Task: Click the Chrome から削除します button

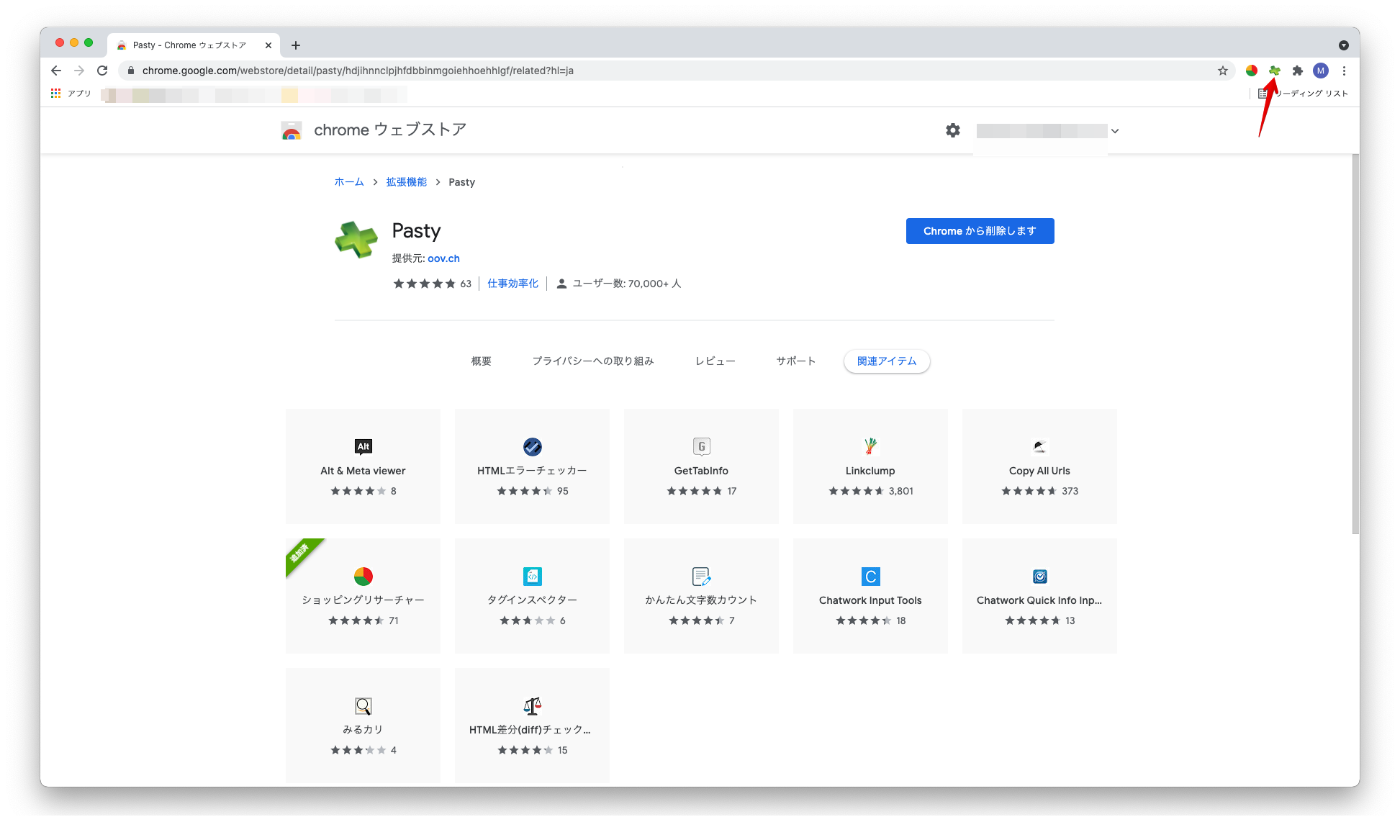Action: 980,231
